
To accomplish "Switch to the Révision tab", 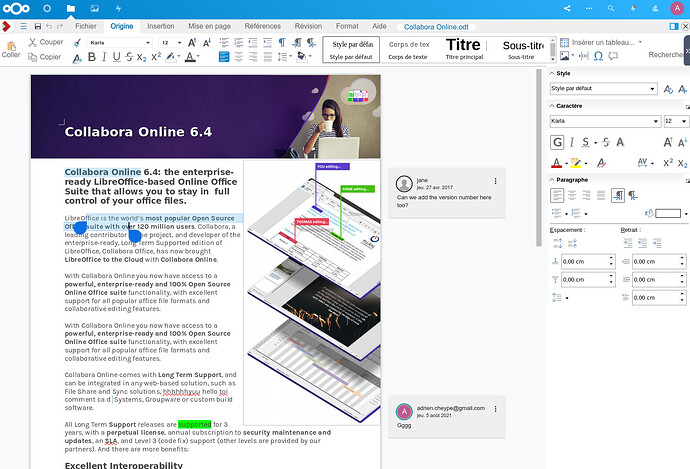I will [x=308, y=26].
